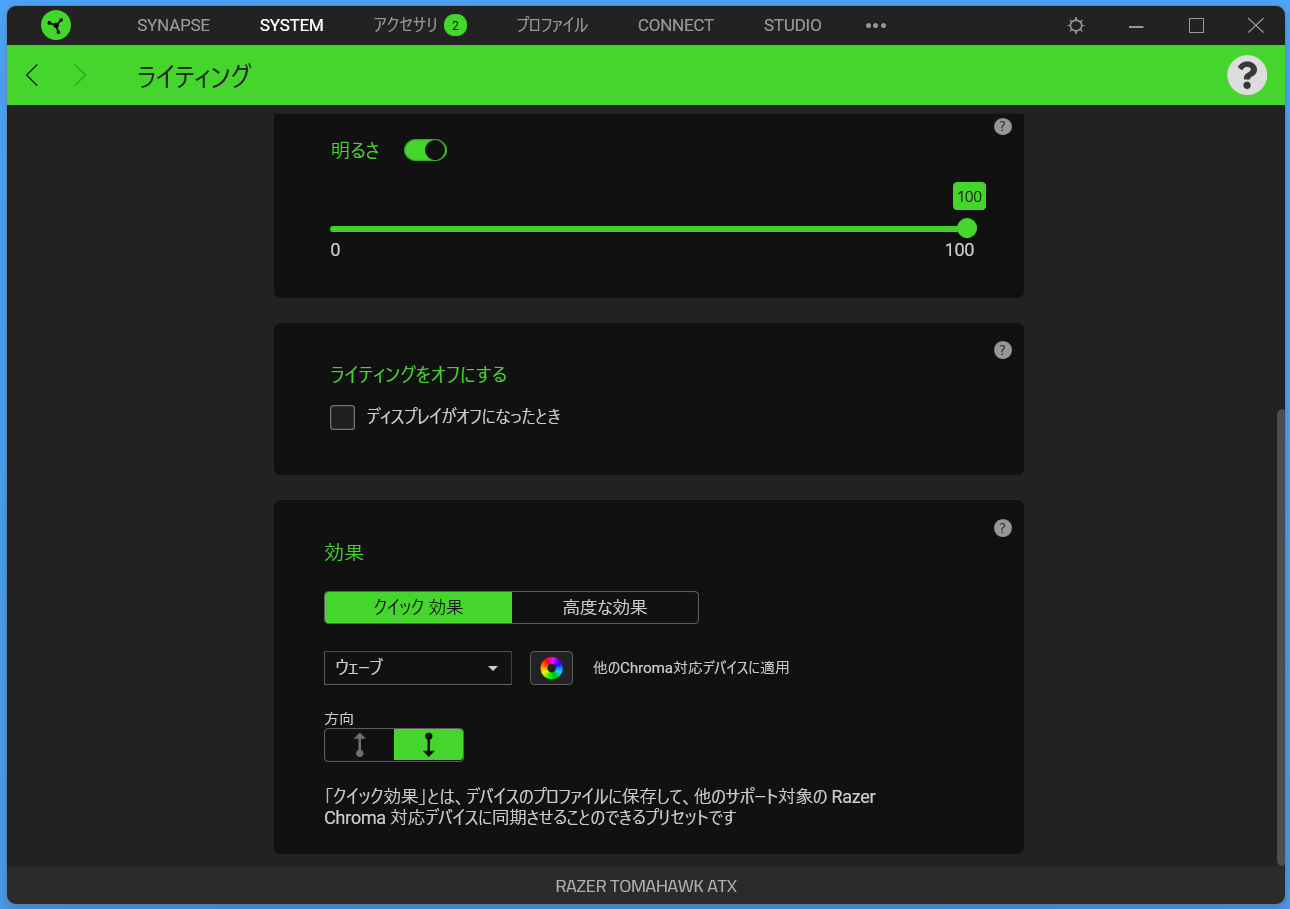Set wave direction to downward arrow
Screen dimensions: 1290x909
click(428, 745)
